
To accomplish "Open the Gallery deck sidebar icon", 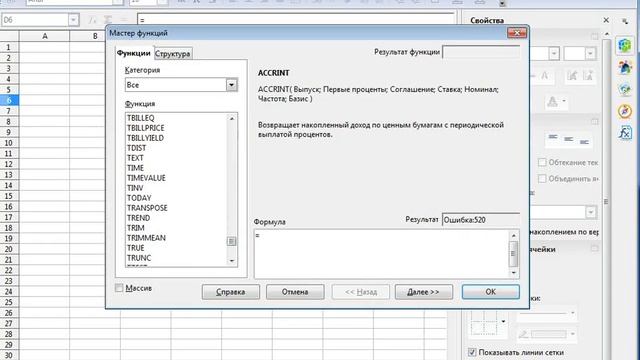I will click(x=624, y=89).
